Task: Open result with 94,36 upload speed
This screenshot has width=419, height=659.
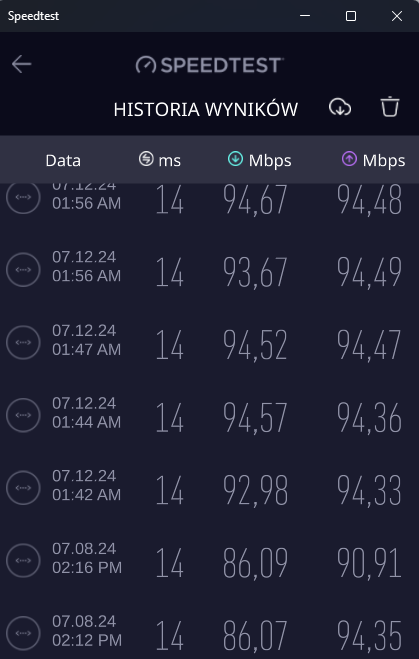Action: (209, 415)
